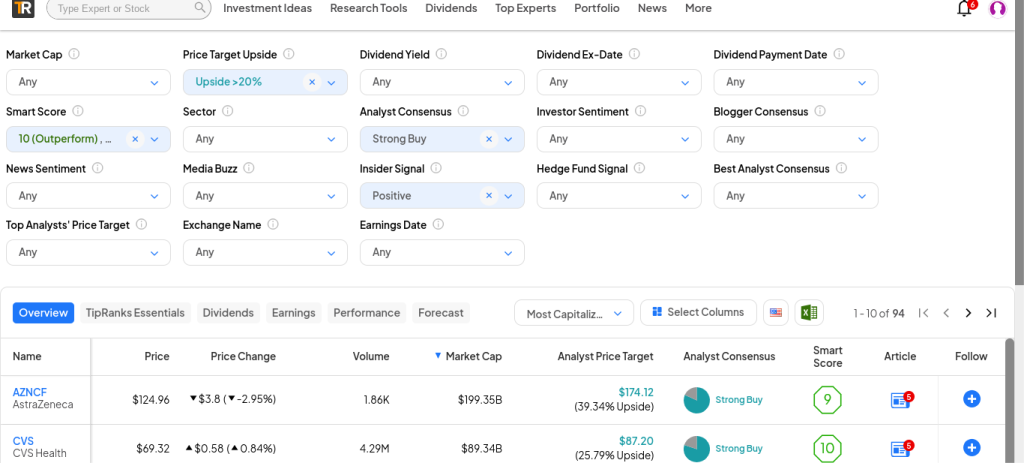
Task: Clear the Strong Buy consensus filter
Action: point(488,139)
